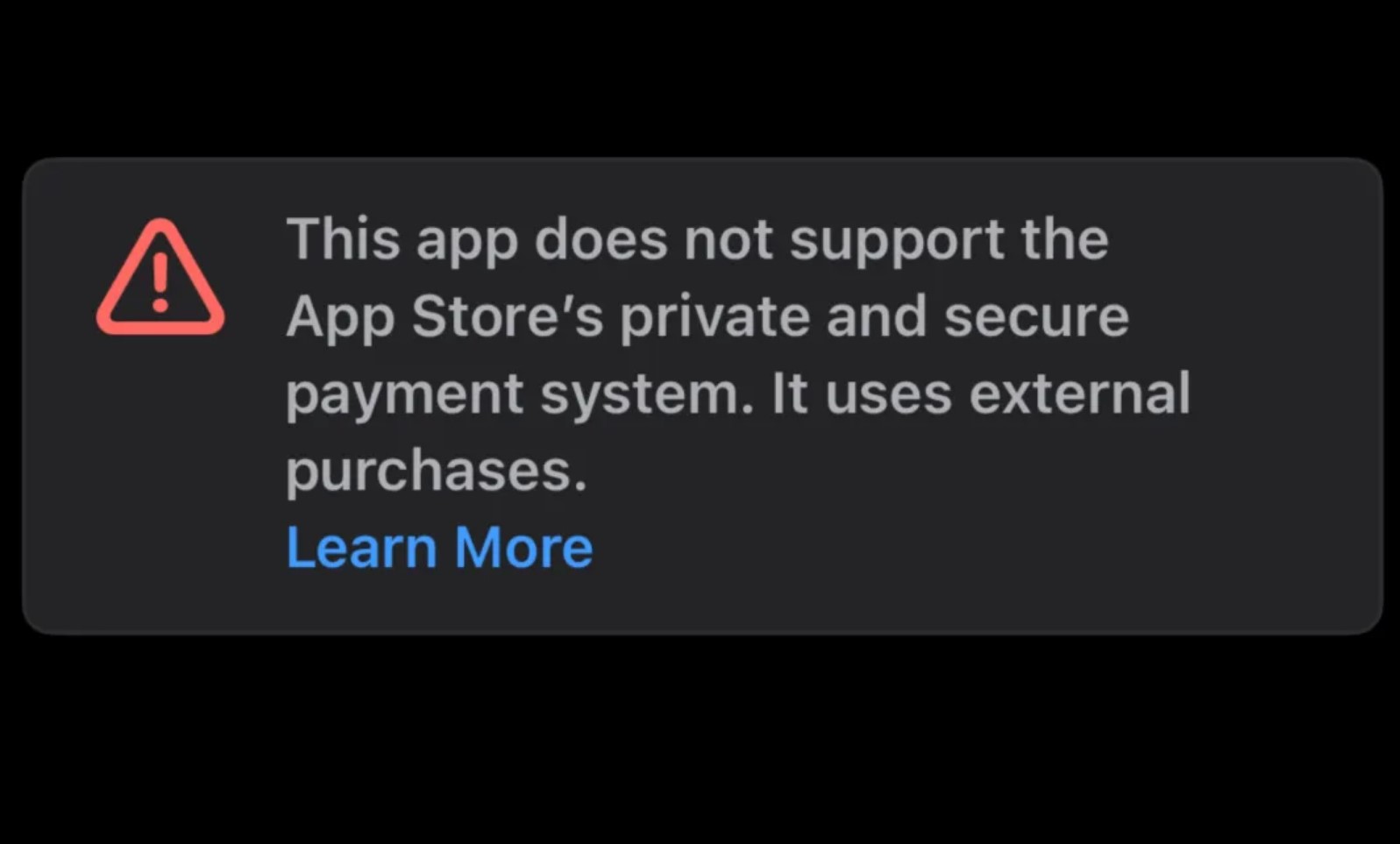Click the "This app does not support the" line

[697, 238]
